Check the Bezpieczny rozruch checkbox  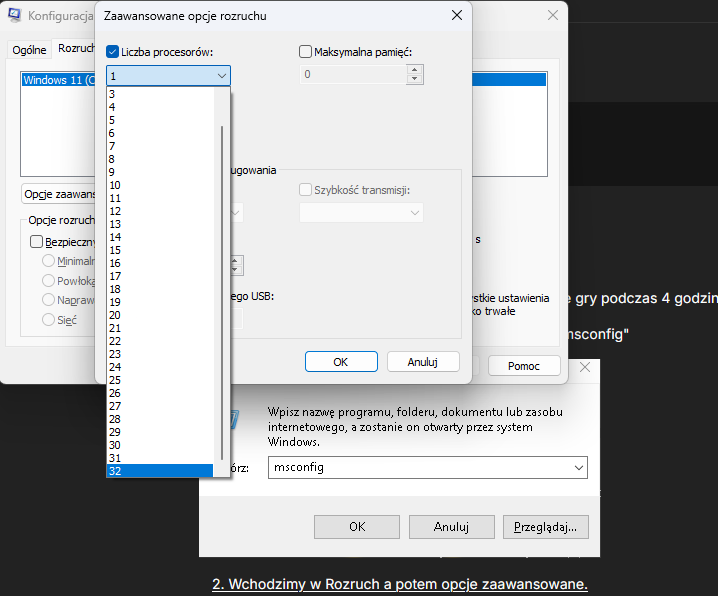(36, 241)
